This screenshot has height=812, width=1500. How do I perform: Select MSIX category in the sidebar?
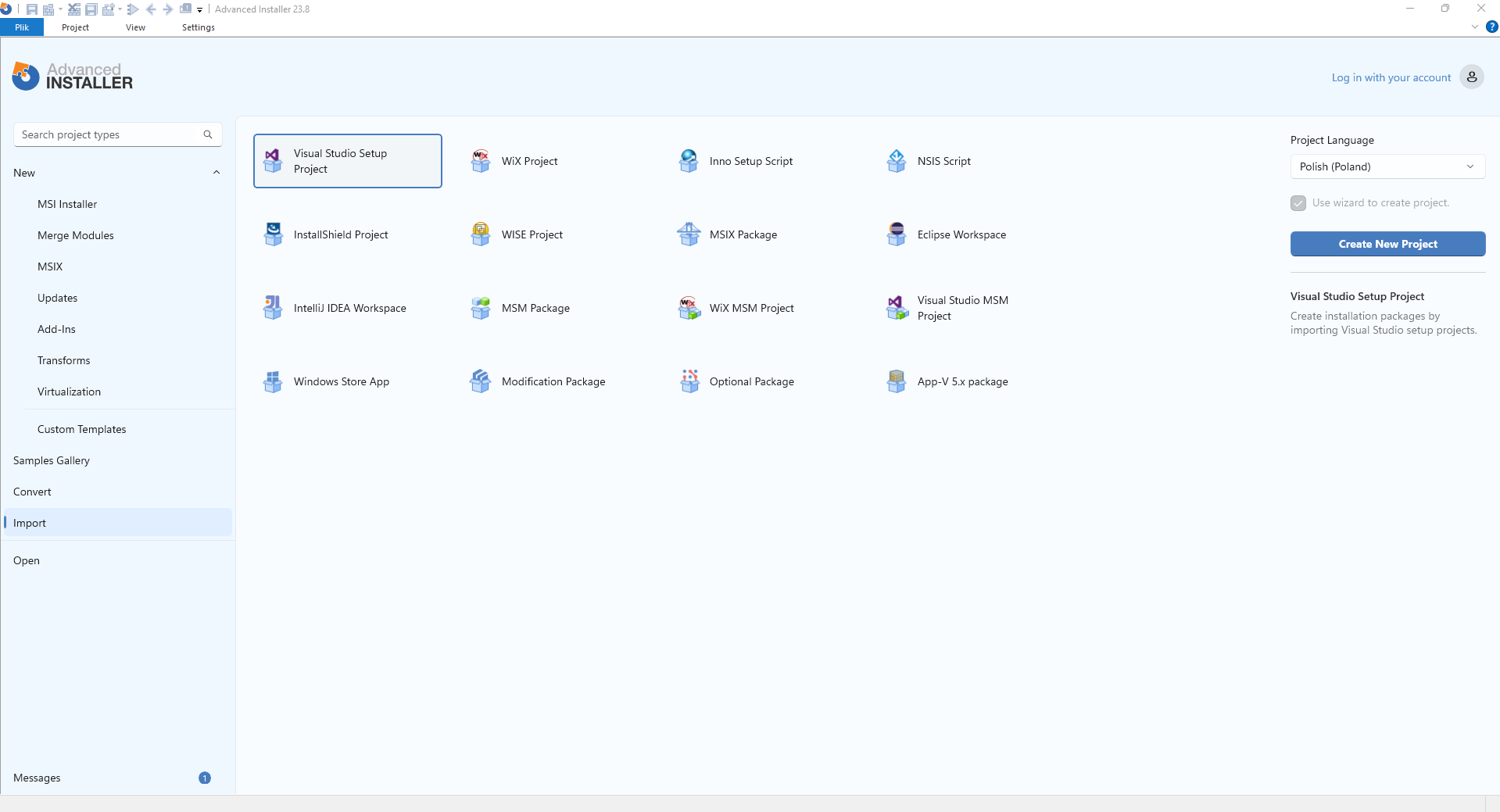[x=50, y=266]
